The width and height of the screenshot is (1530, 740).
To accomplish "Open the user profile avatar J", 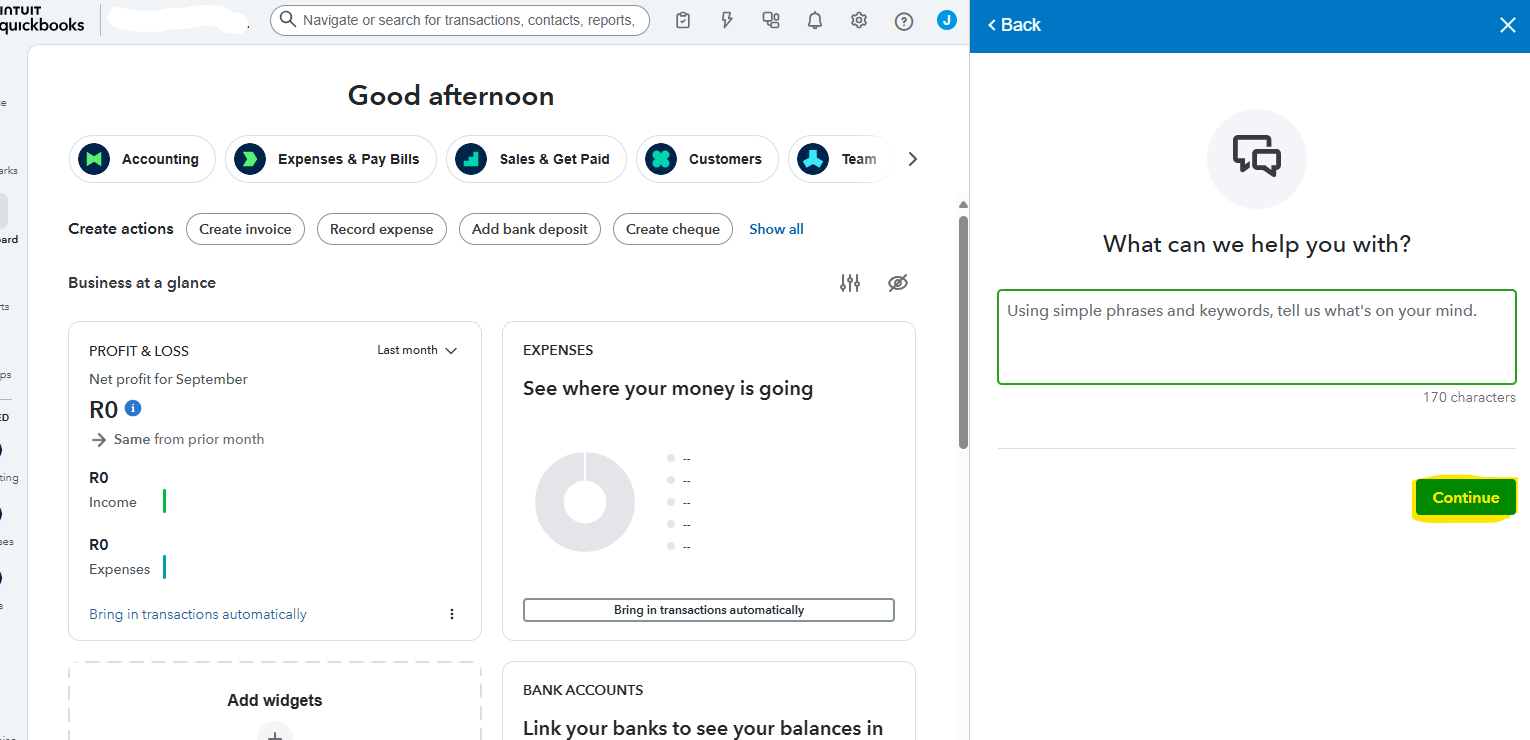I will click(946, 20).
